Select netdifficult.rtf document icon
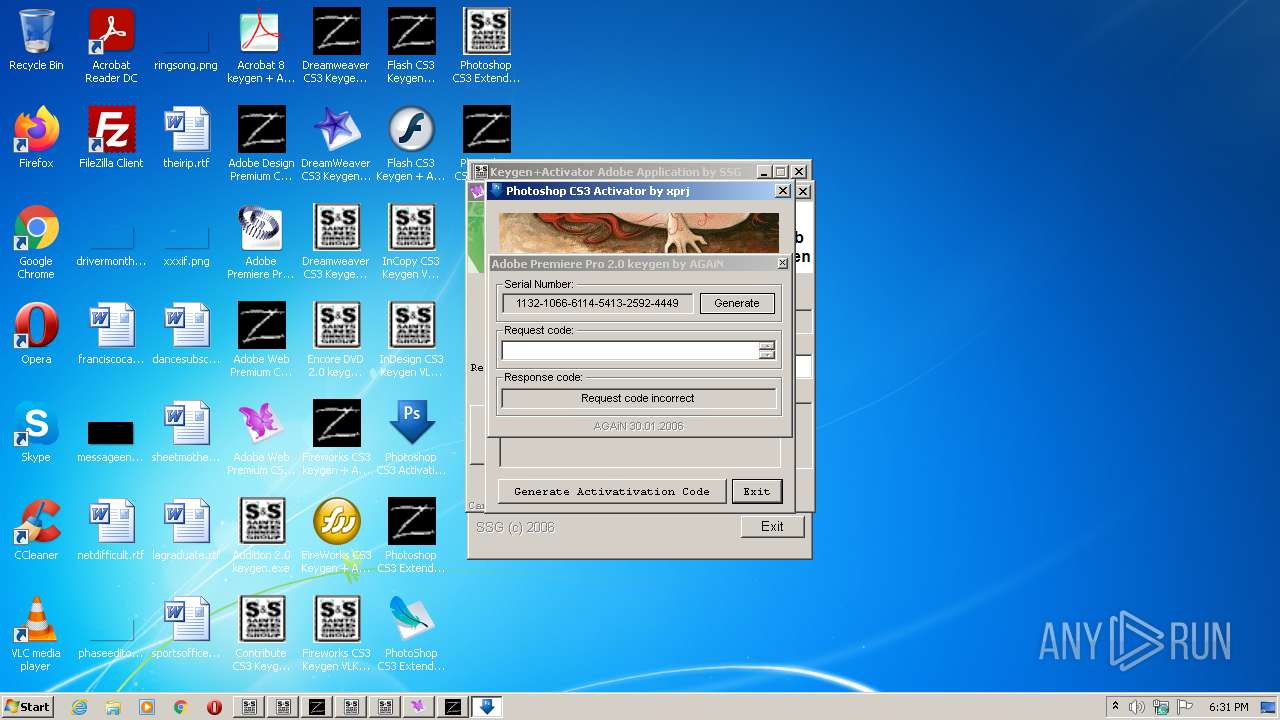Image resolution: width=1280 pixels, height=720 pixels. click(x=111, y=530)
